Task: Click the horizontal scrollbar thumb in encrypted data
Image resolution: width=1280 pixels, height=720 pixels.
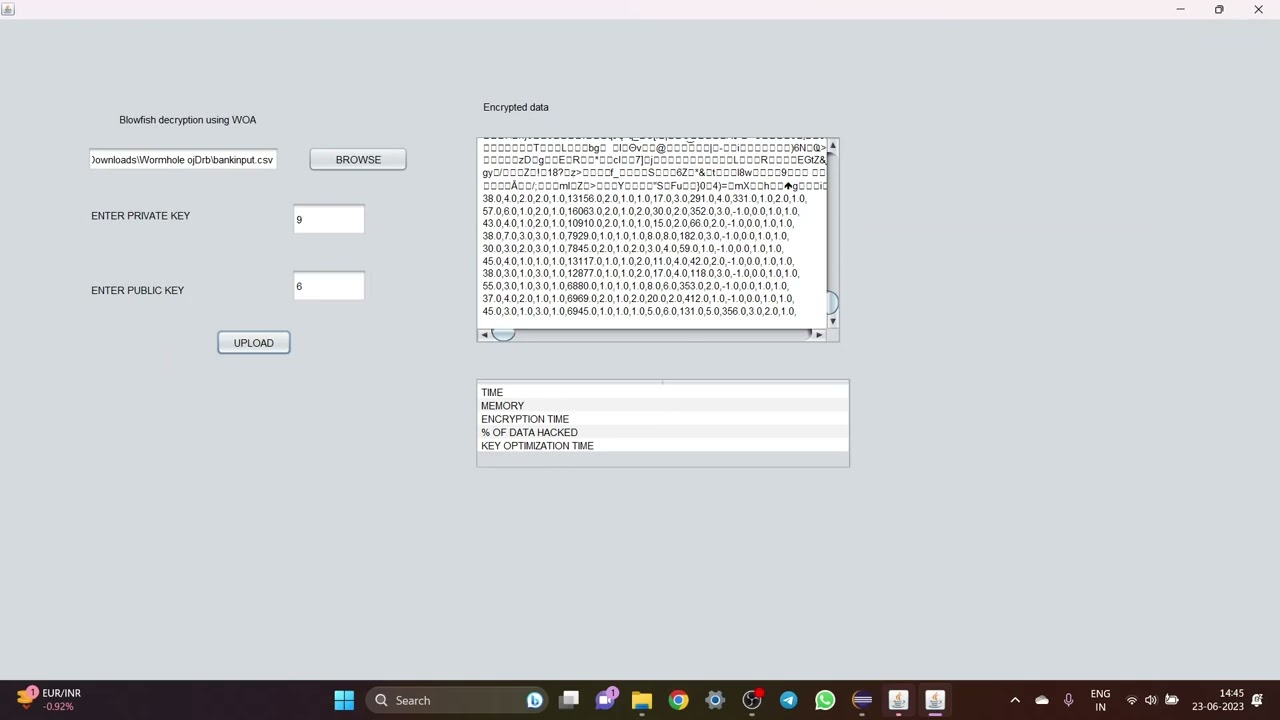Action: 503,335
